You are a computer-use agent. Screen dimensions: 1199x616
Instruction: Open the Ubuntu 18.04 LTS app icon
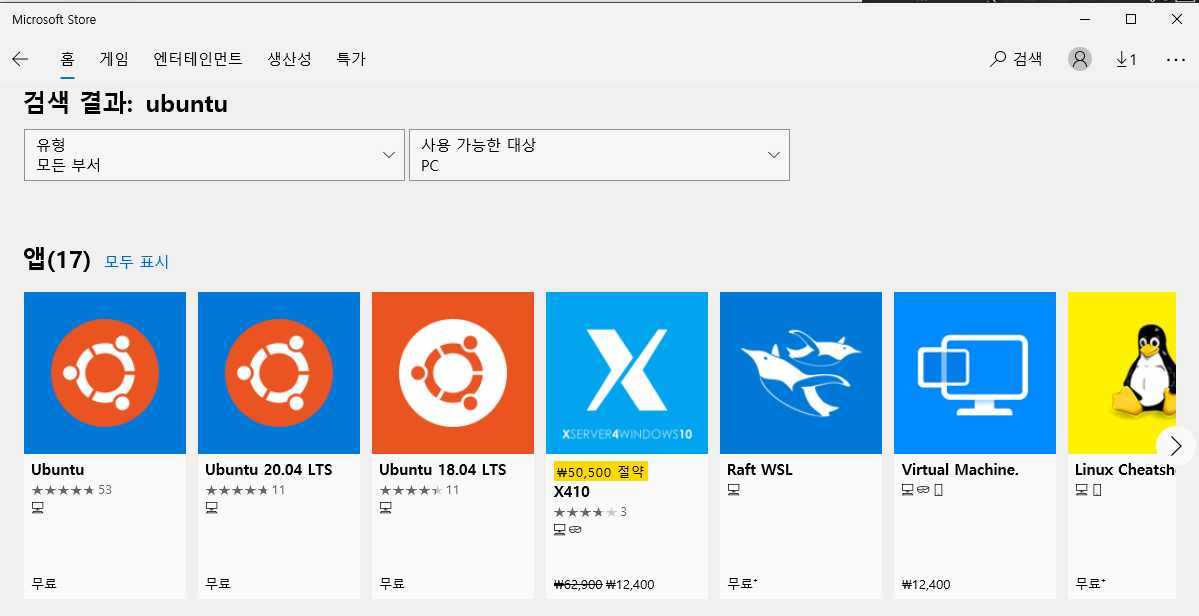click(453, 373)
